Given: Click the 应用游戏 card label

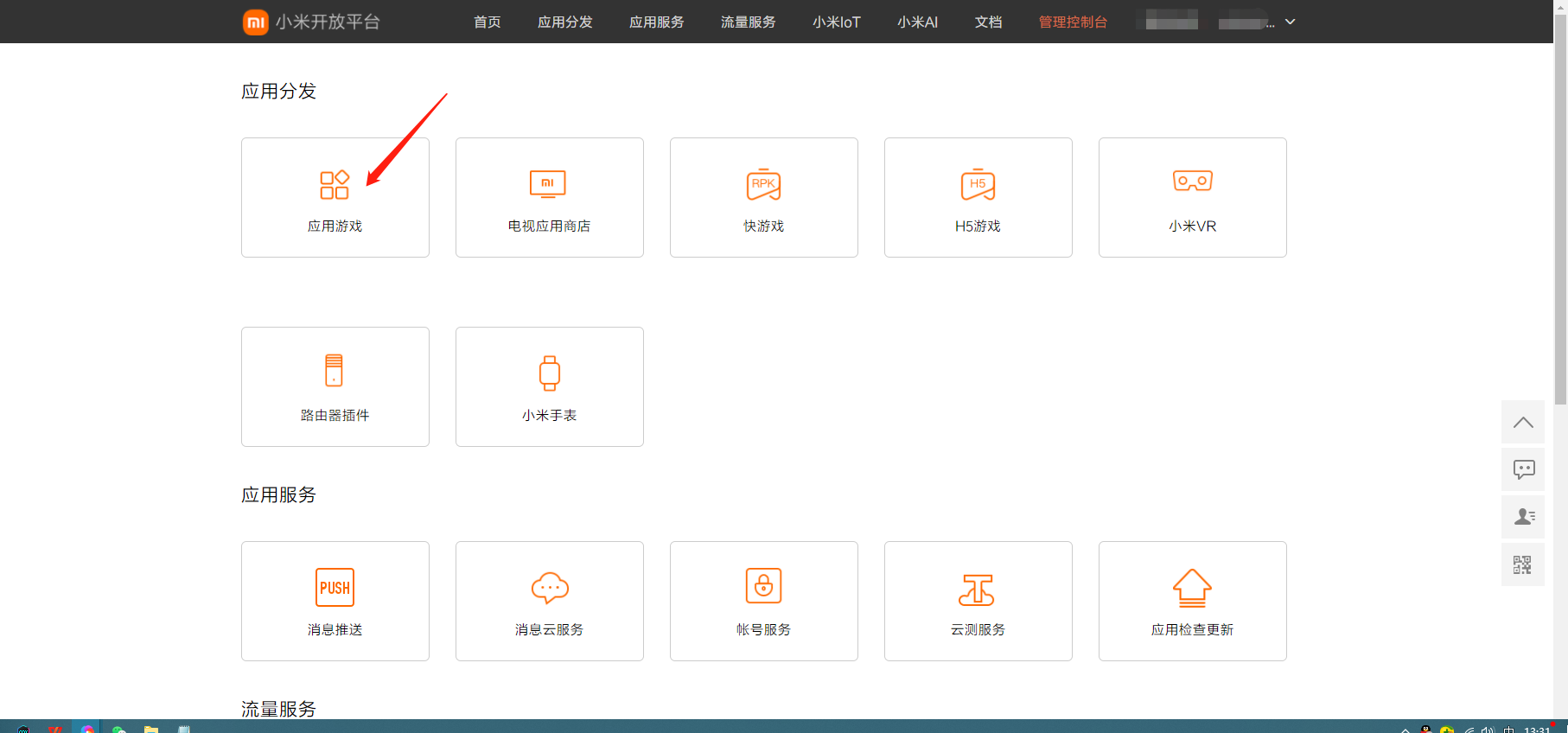Looking at the screenshot, I should tap(335, 226).
